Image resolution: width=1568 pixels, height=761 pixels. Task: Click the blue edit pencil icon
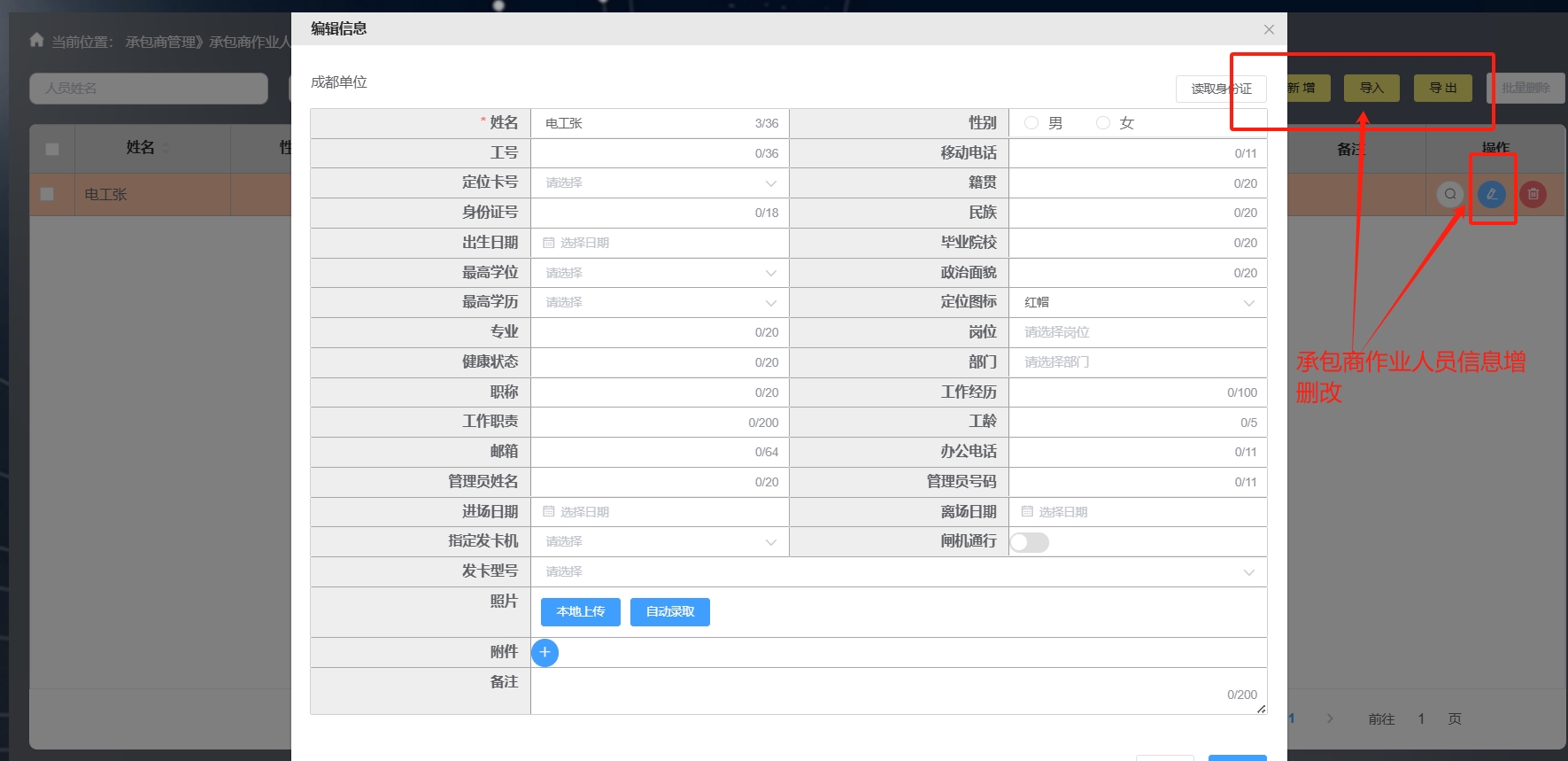tap(1491, 194)
